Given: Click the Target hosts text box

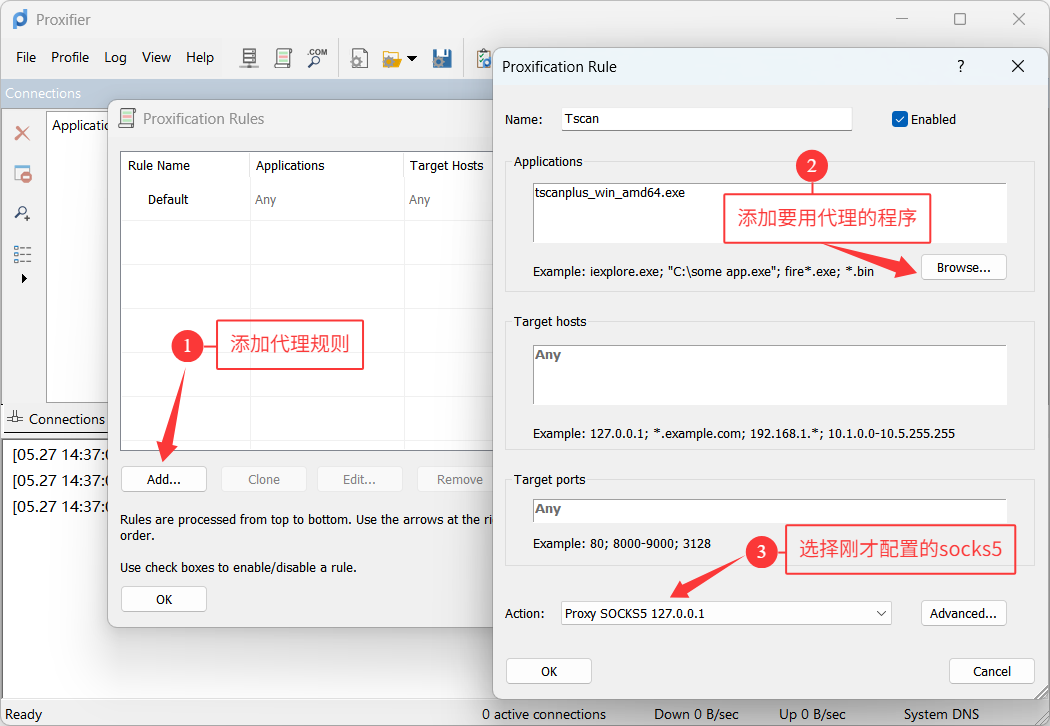Looking at the screenshot, I should (769, 375).
